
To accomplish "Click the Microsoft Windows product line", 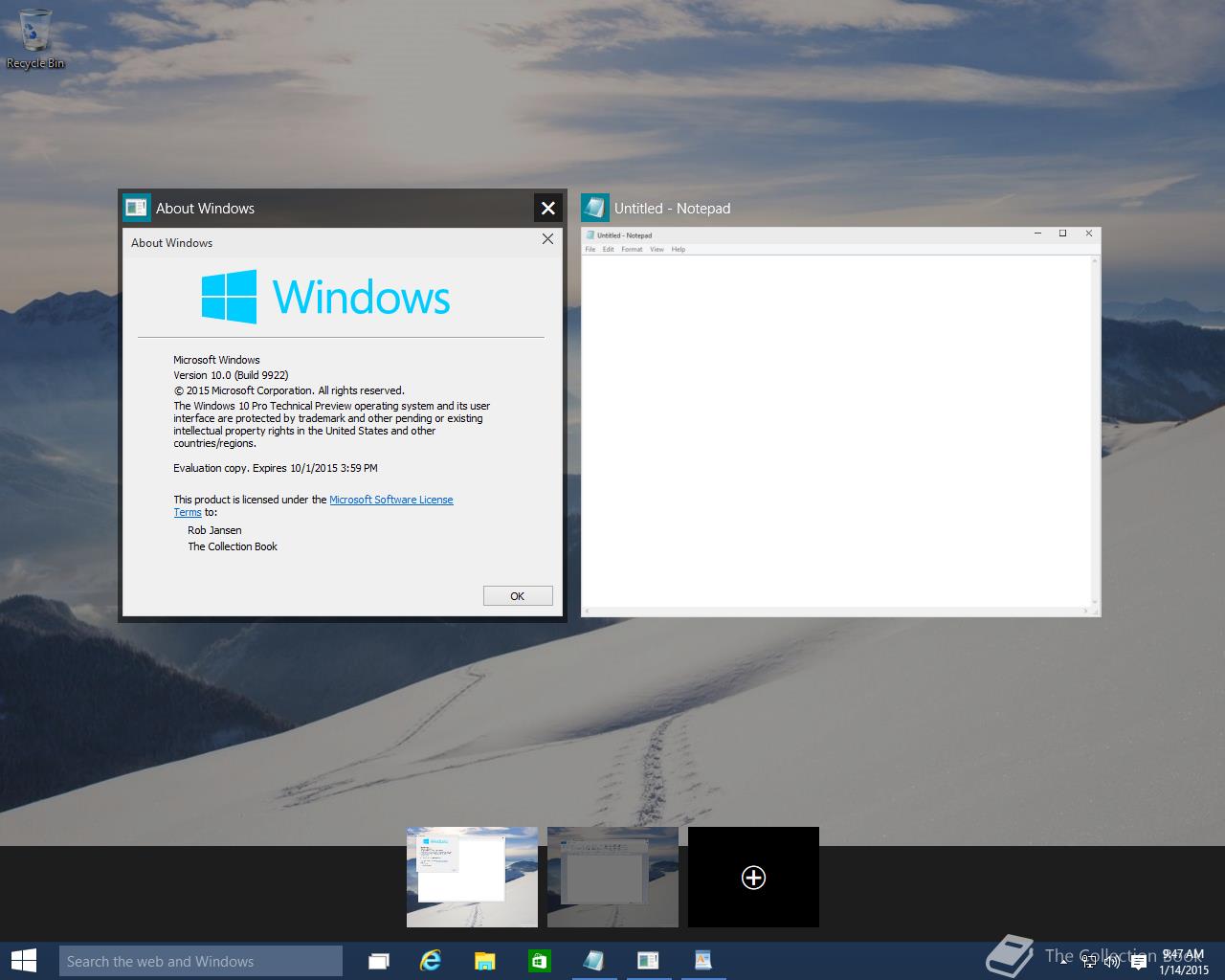I will (x=216, y=360).
